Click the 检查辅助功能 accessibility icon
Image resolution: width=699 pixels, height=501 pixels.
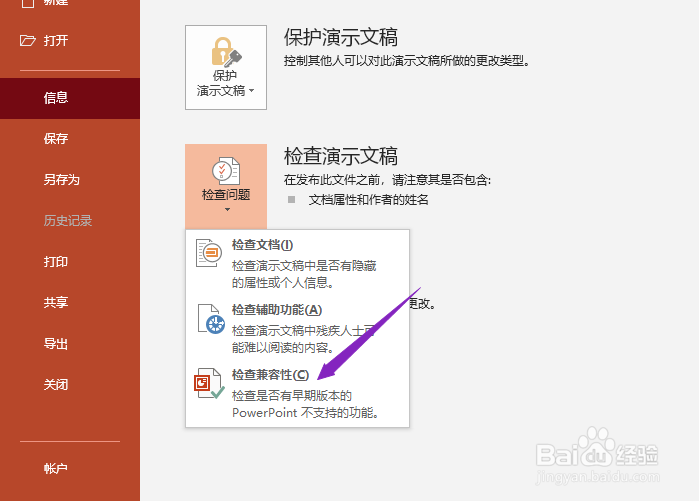(211, 318)
